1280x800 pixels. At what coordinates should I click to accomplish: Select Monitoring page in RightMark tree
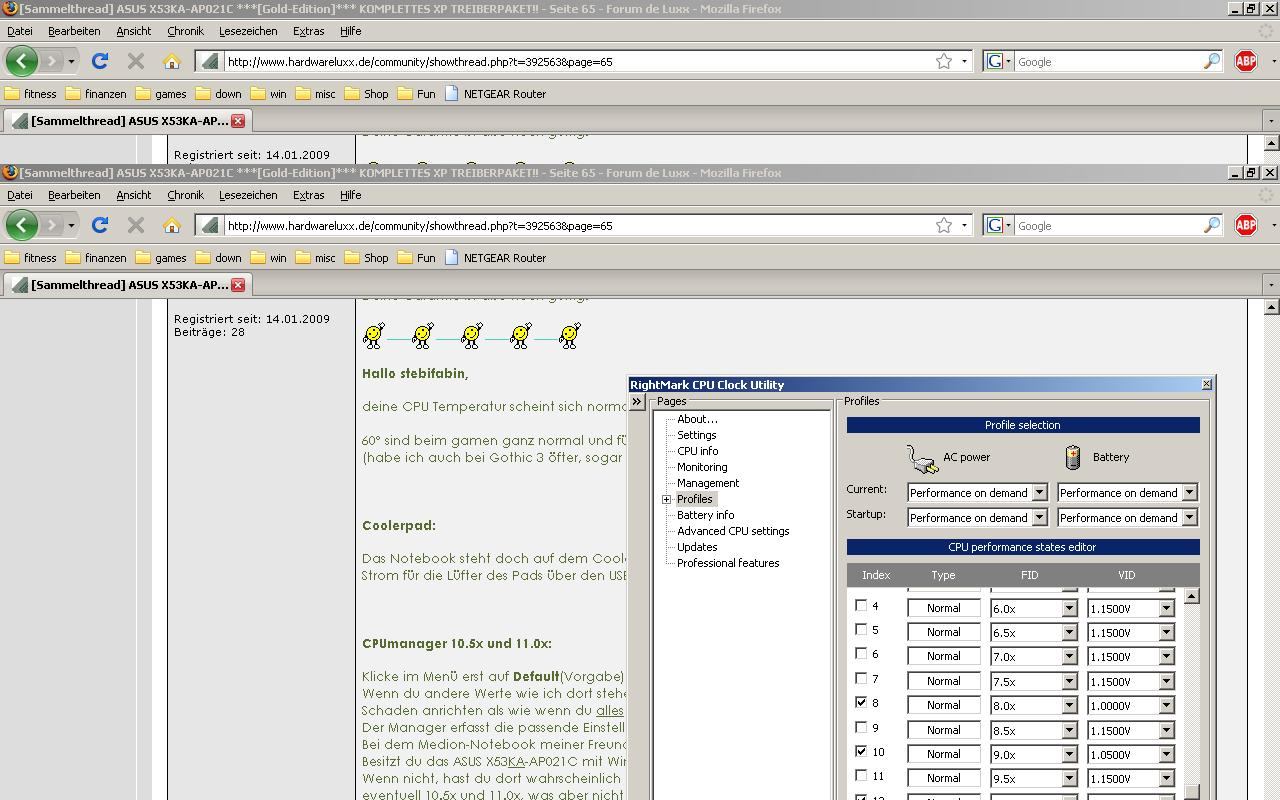702,467
